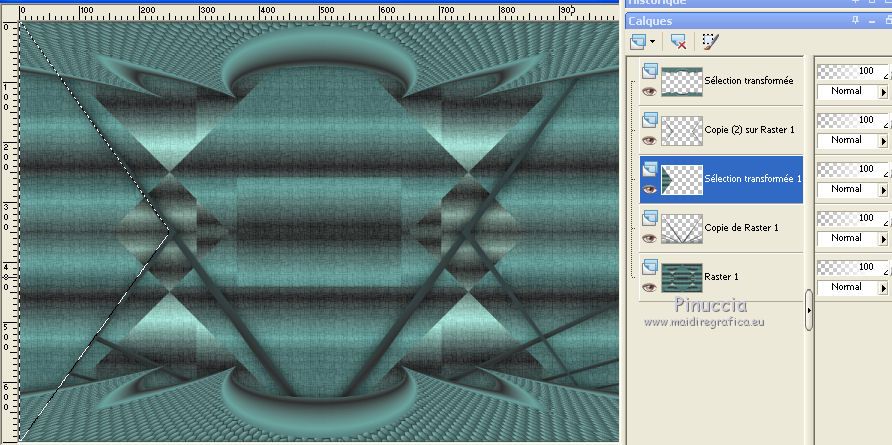Screen dimensions: 892x445
Task: Click opacity slider of Sélection transformée layer
Action: tap(852, 72)
